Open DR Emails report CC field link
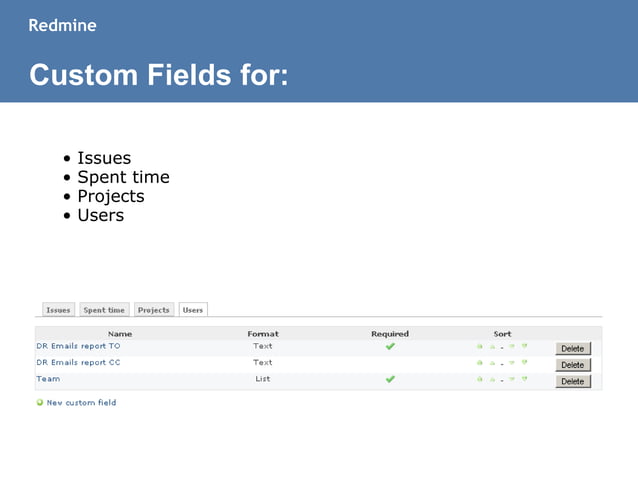Viewport: 638px width, 478px height. click(x=78, y=362)
